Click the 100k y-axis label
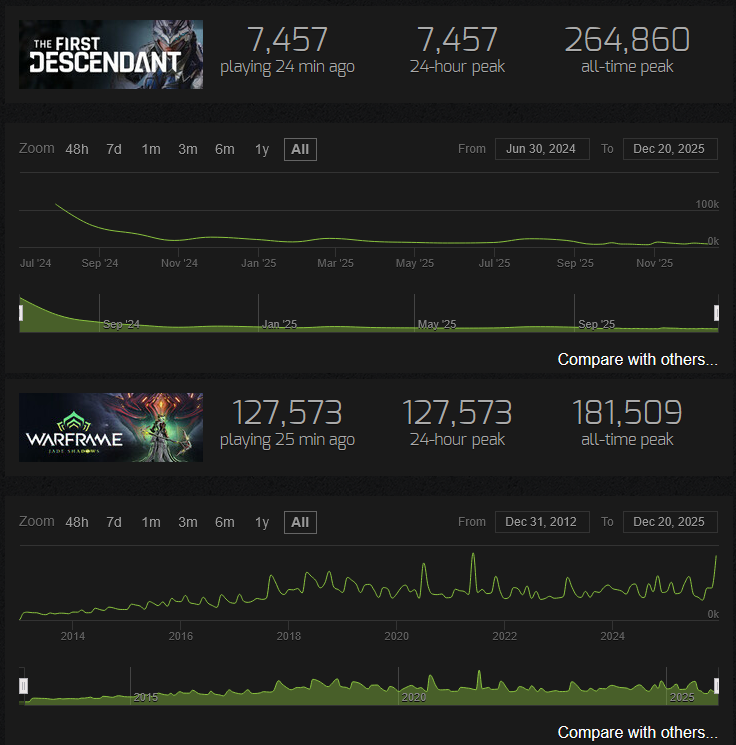 tap(707, 204)
